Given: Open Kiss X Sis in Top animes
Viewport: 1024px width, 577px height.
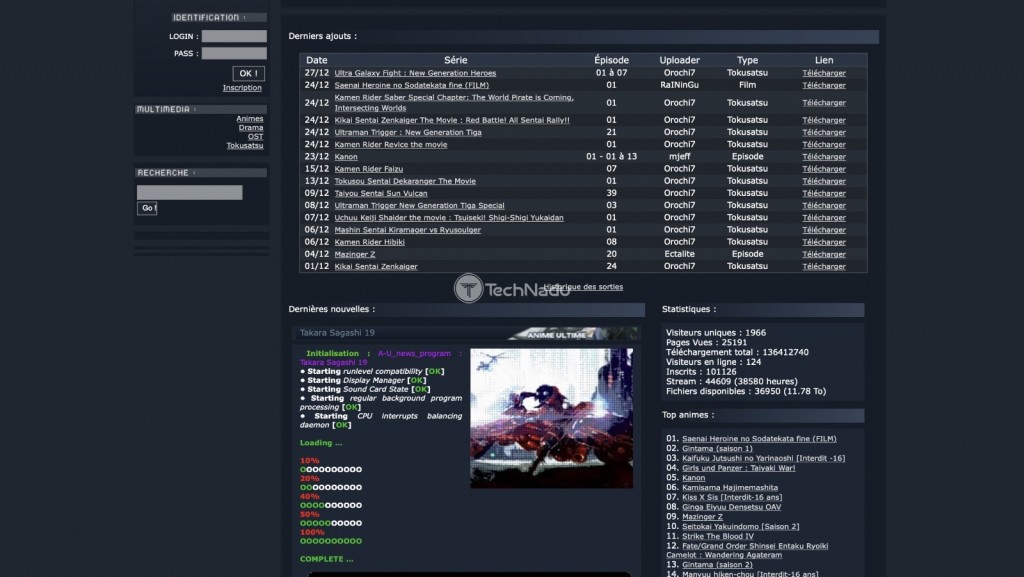Looking at the screenshot, I should 732,497.
